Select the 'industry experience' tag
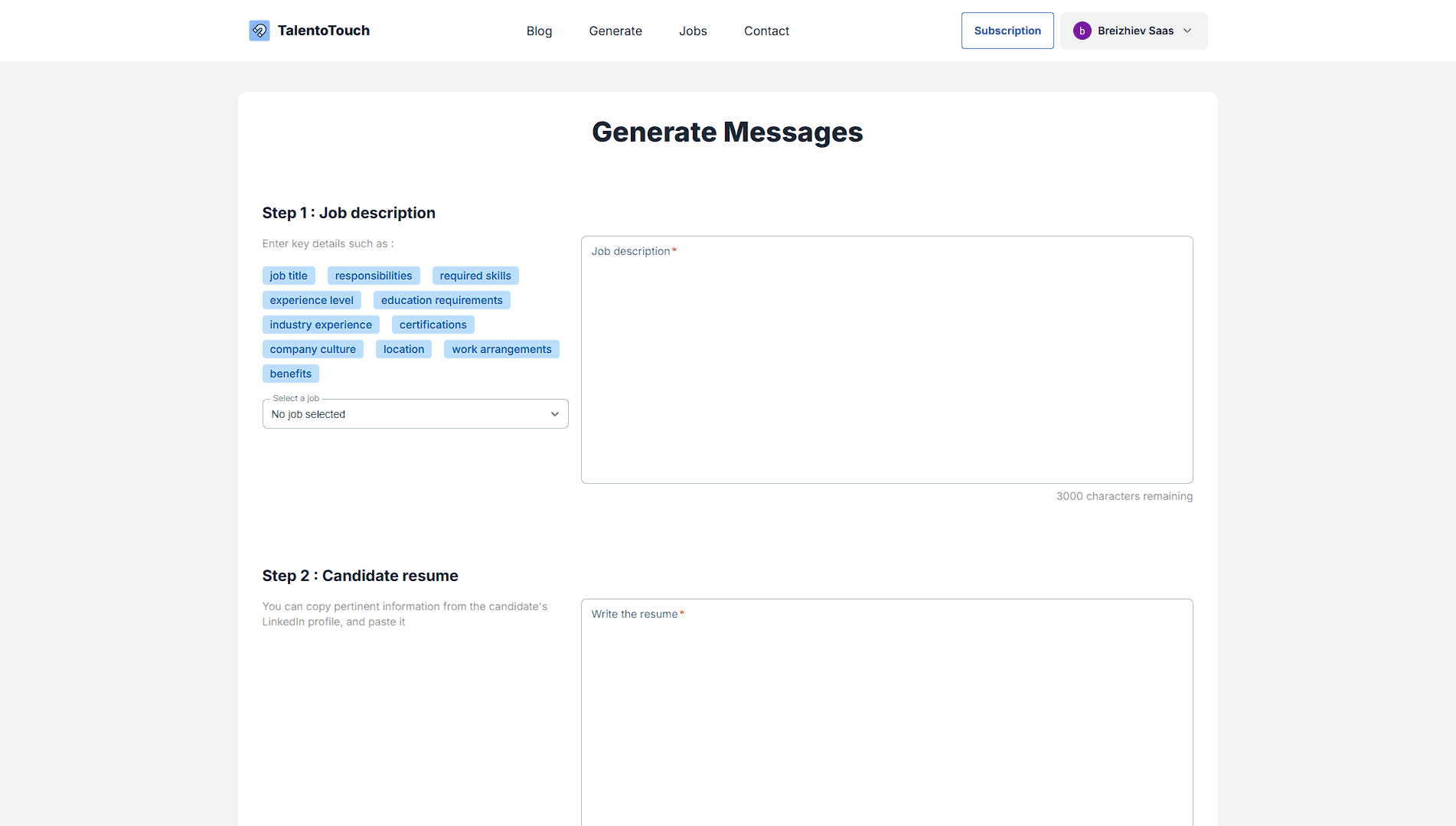This screenshot has height=826, width=1456. (320, 324)
